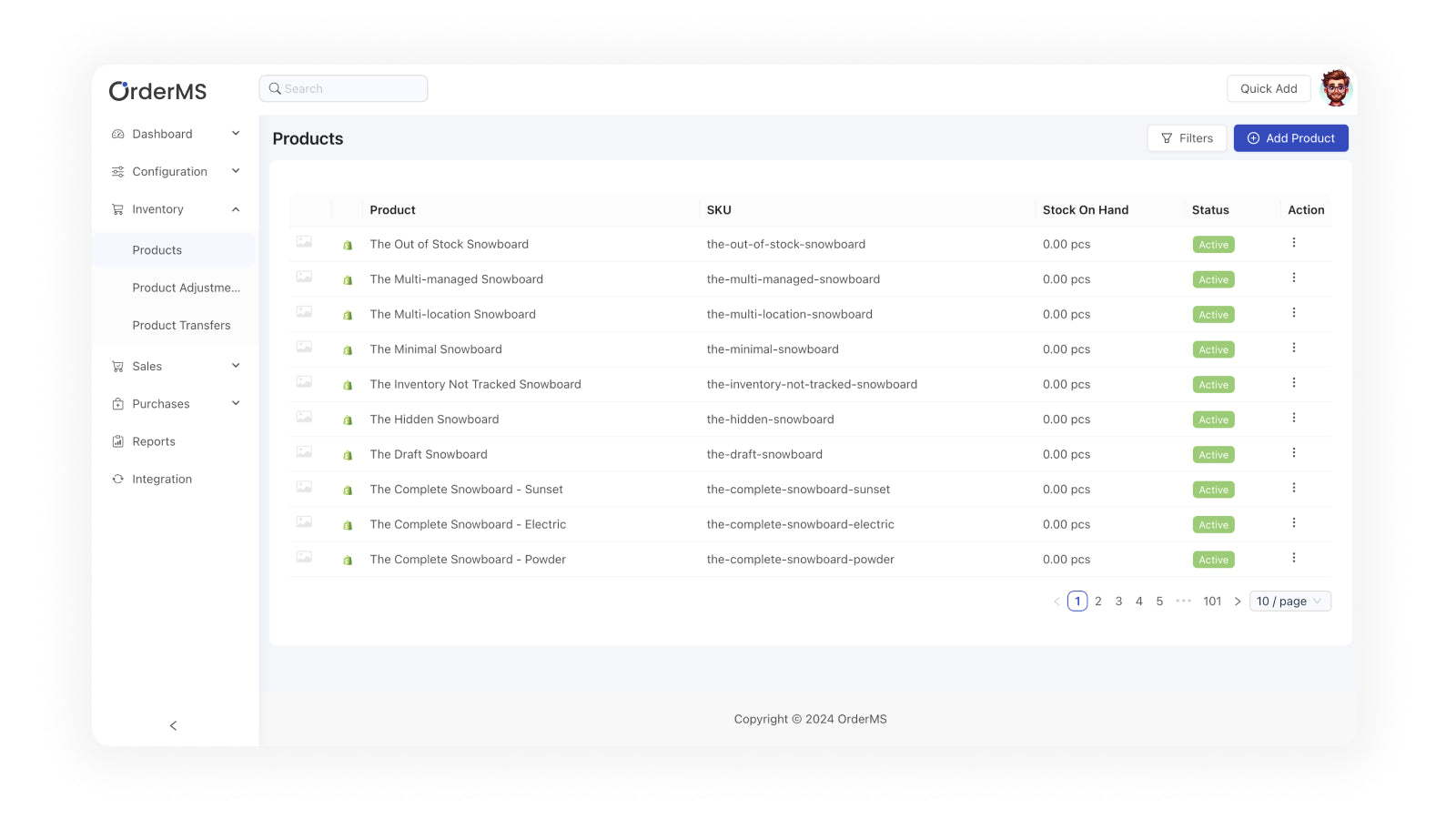Go to page 101 of products
The height and width of the screenshot is (819, 1456).
(1212, 601)
